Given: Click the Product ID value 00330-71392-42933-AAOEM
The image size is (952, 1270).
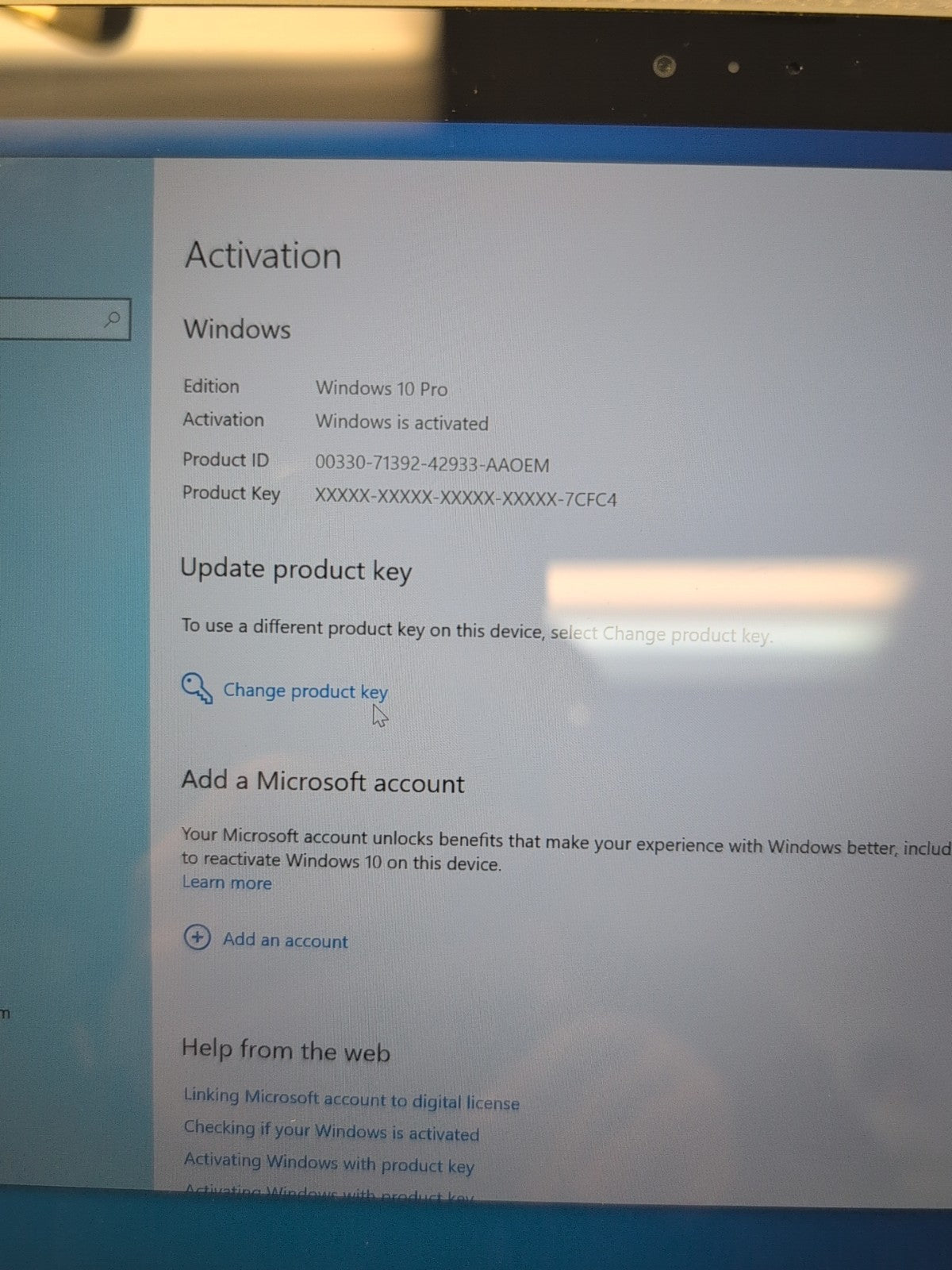Looking at the screenshot, I should (432, 464).
